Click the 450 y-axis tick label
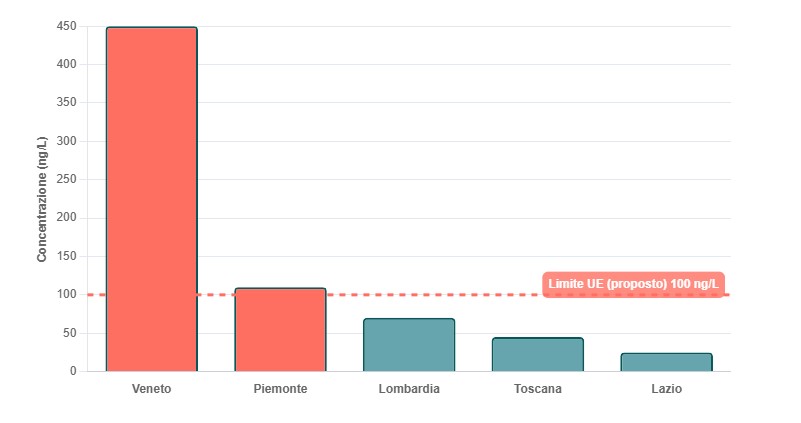 67,26
